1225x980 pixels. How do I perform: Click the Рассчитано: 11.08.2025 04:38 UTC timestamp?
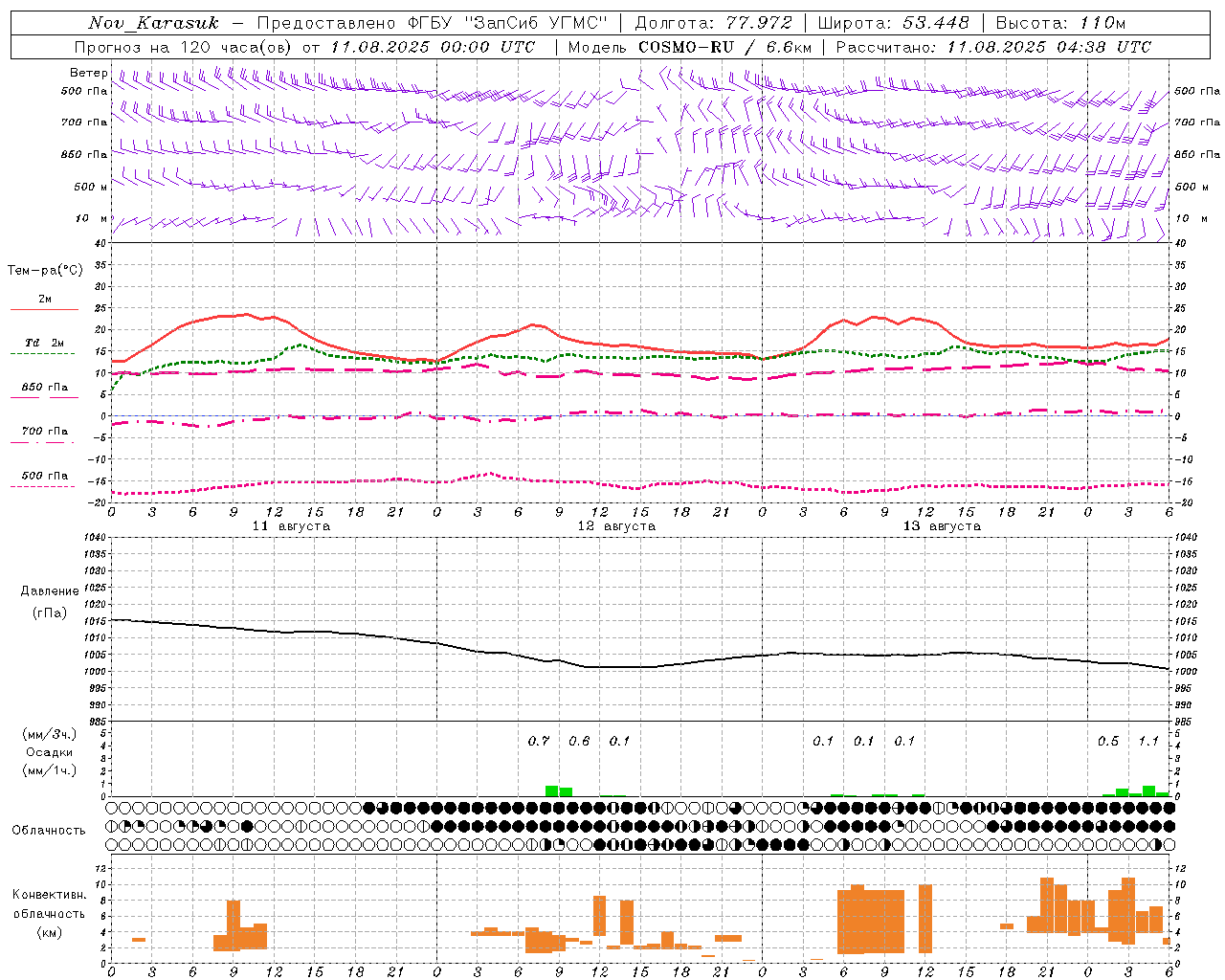[x=993, y=47]
